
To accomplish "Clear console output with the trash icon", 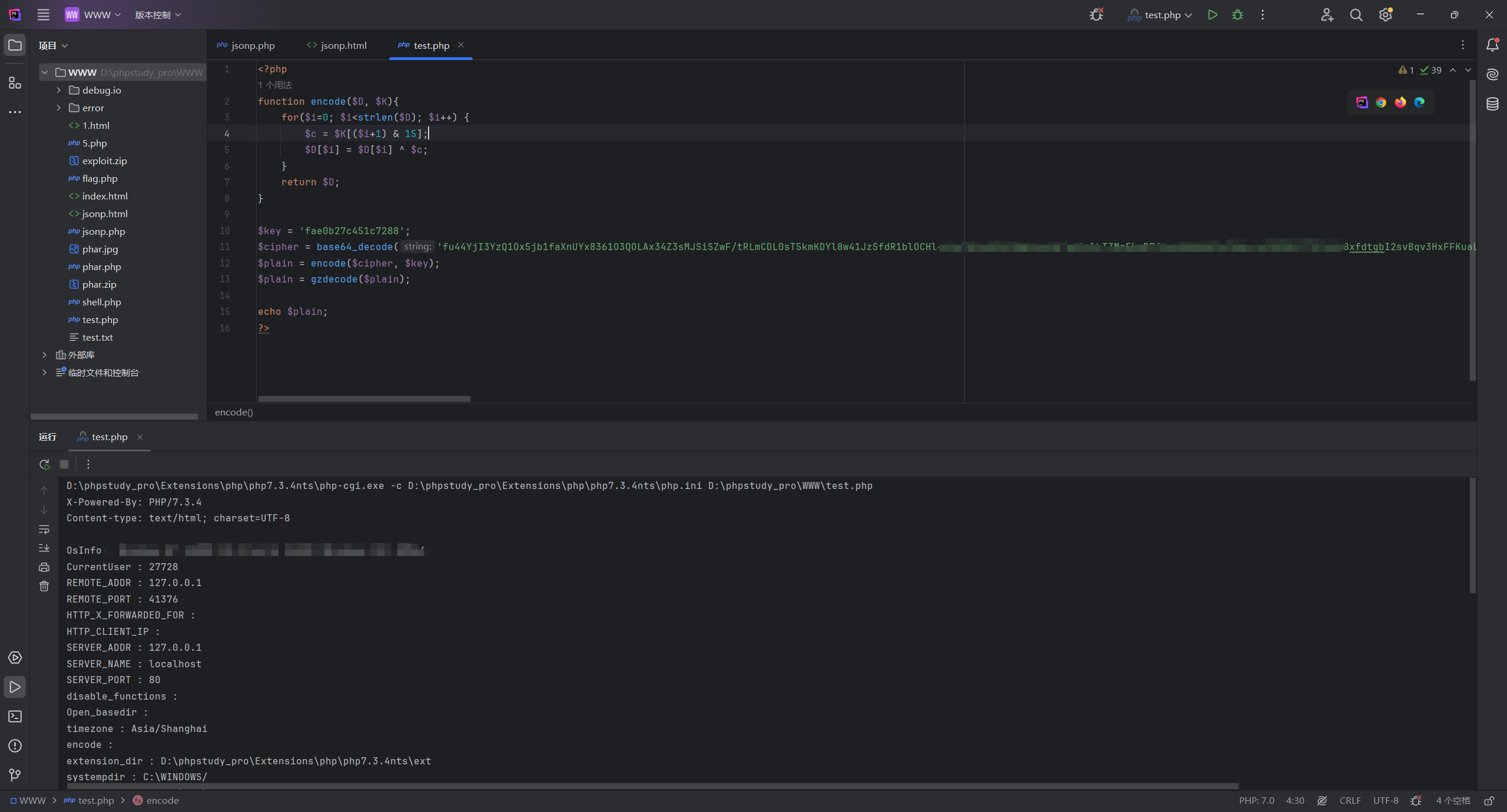I will click(x=44, y=586).
